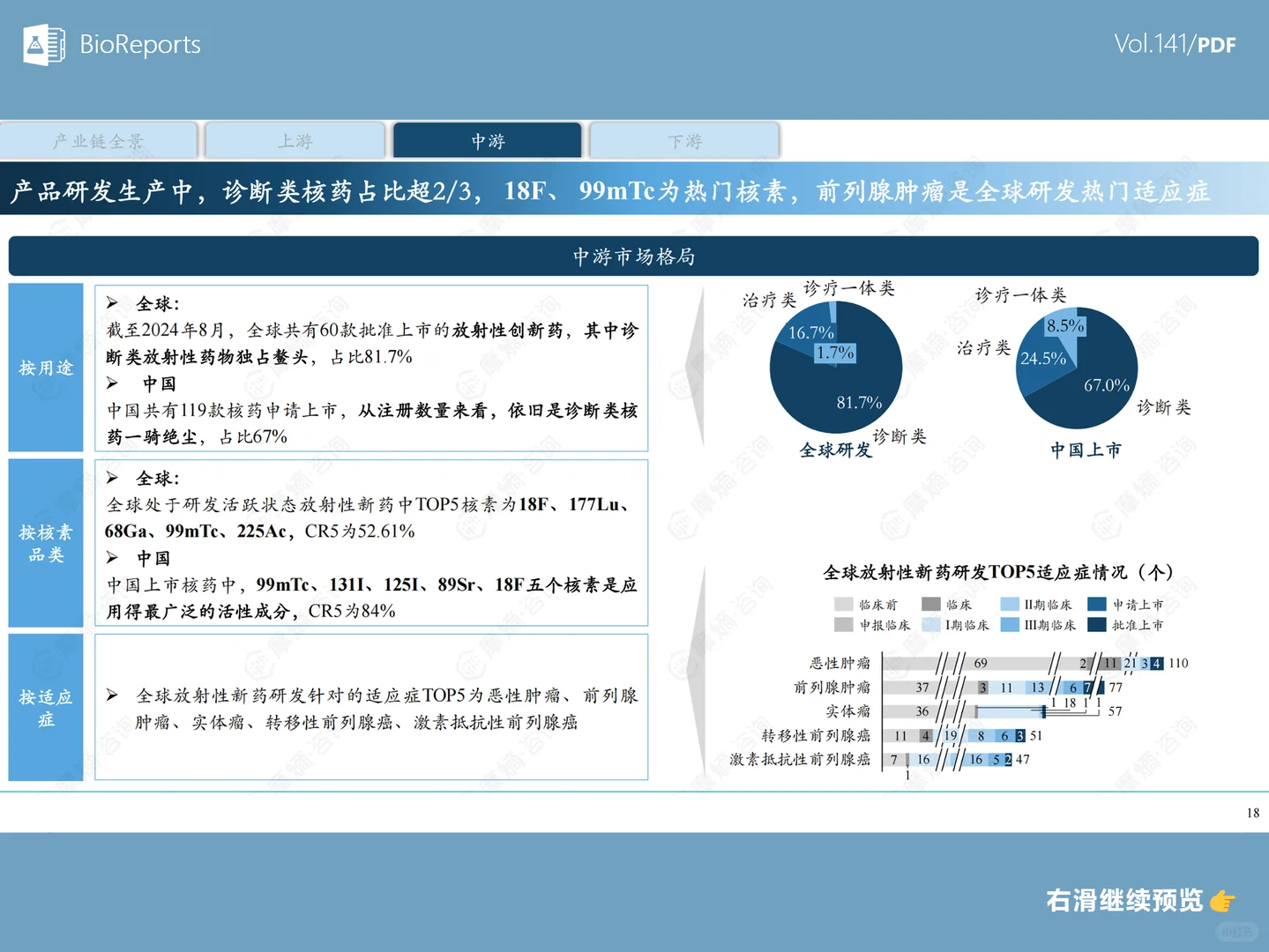1269x952 pixels.
Task: Click the 77 total for 前列腺肿瘤
Action: [1116, 688]
